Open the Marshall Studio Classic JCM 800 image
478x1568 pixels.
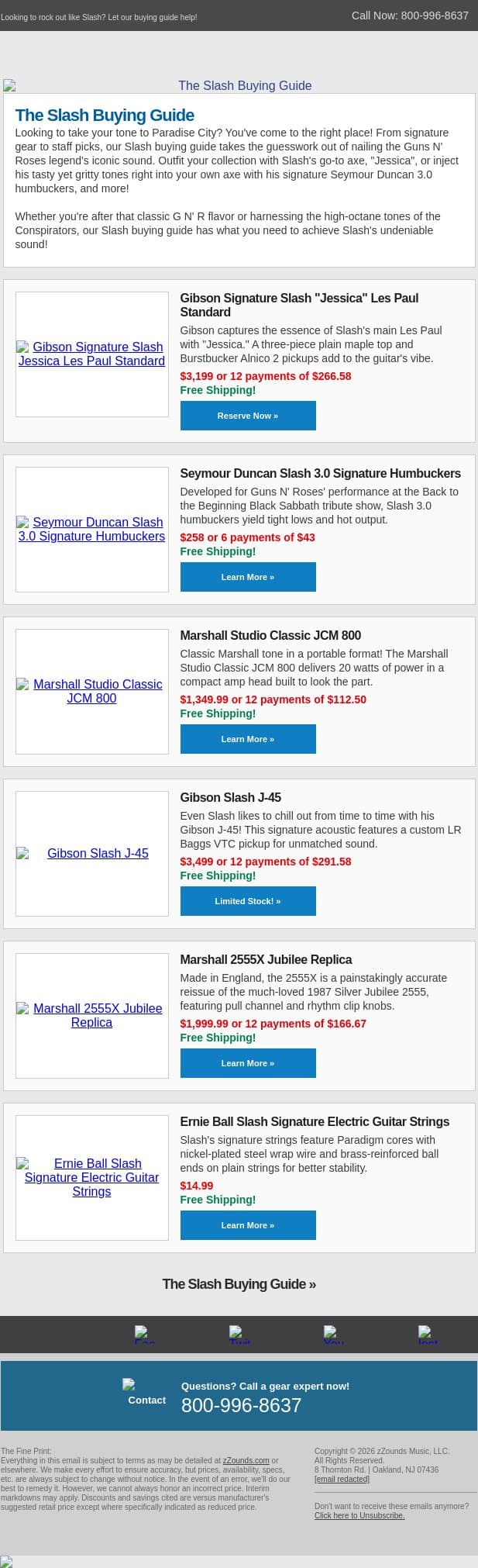91,691
